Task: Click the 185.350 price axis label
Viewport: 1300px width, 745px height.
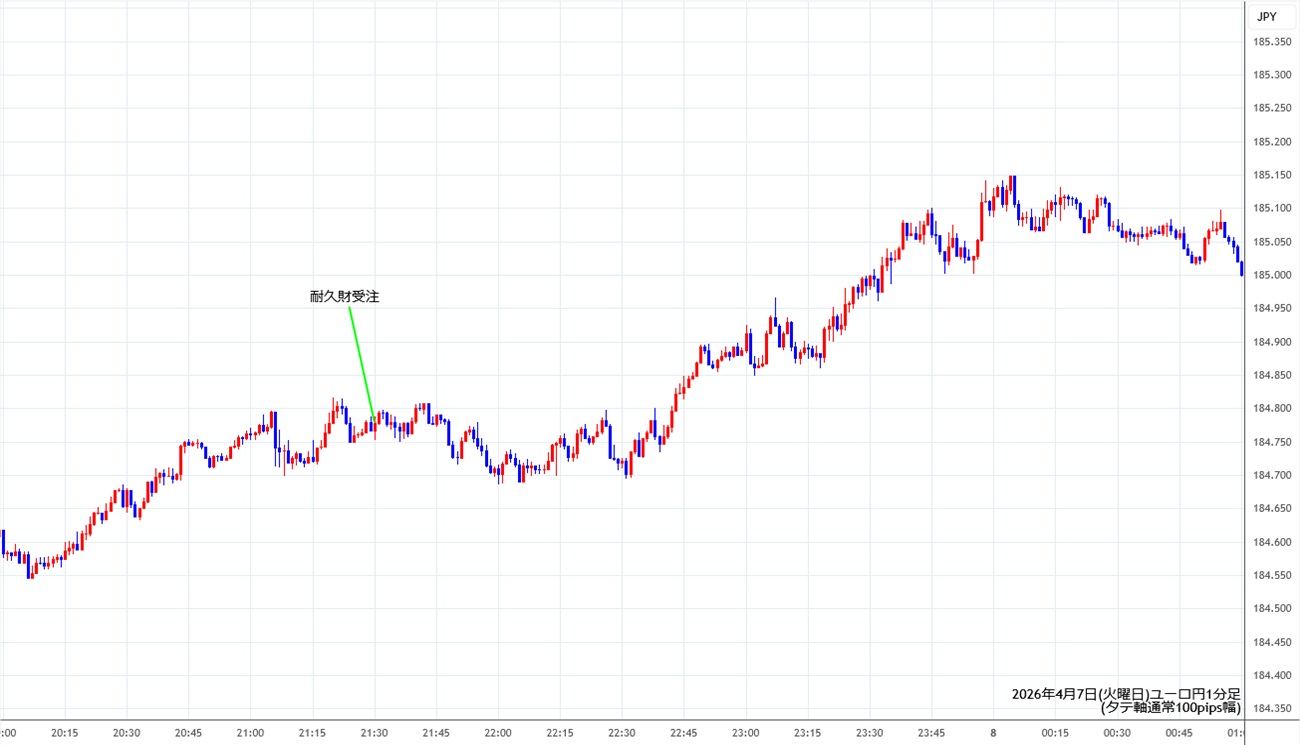Action: pos(1272,42)
